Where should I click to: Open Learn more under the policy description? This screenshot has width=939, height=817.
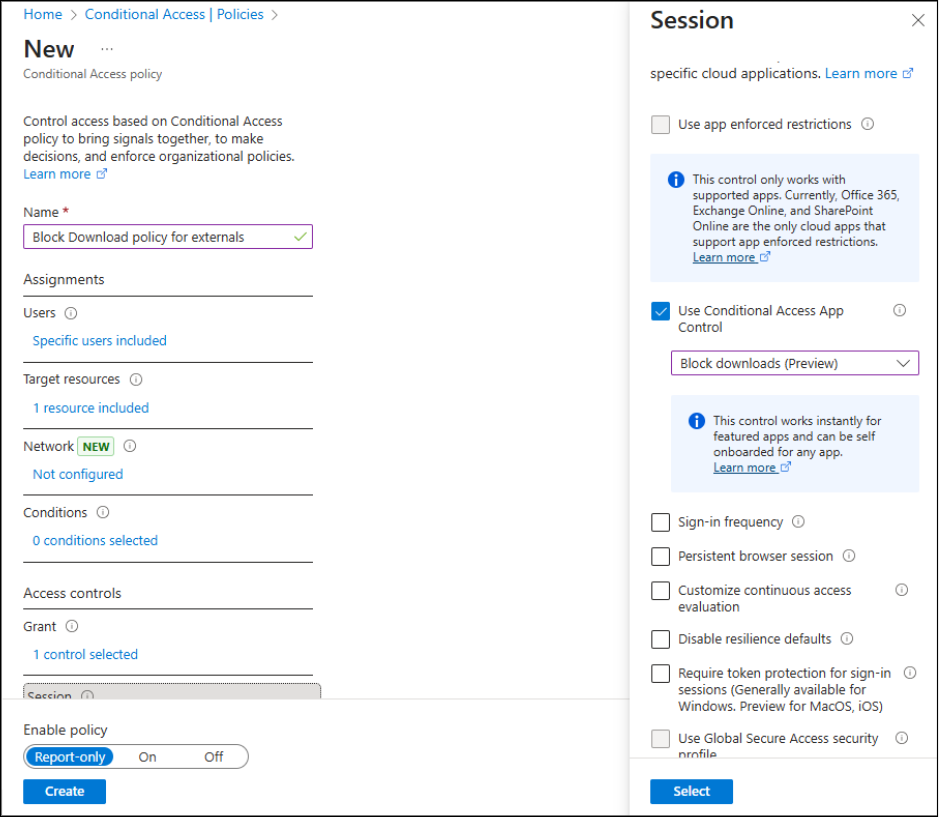pyautogui.click(x=57, y=174)
